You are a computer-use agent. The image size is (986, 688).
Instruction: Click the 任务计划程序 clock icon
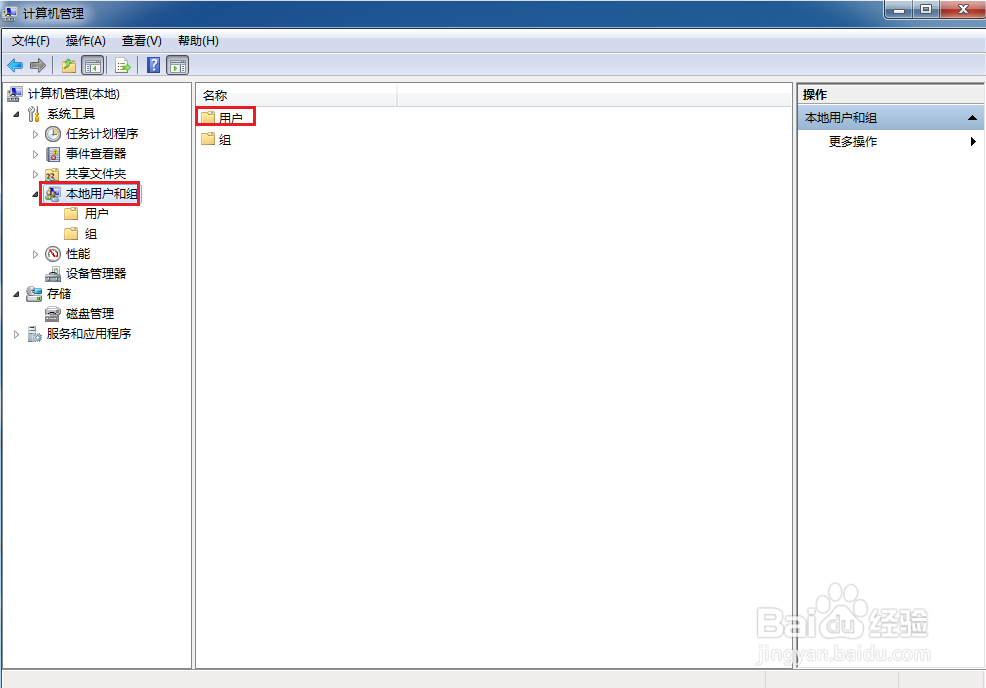pyautogui.click(x=53, y=134)
